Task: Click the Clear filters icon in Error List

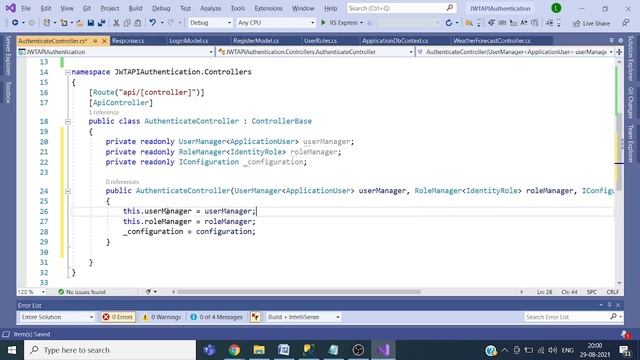Action: pyautogui.click(x=255, y=317)
